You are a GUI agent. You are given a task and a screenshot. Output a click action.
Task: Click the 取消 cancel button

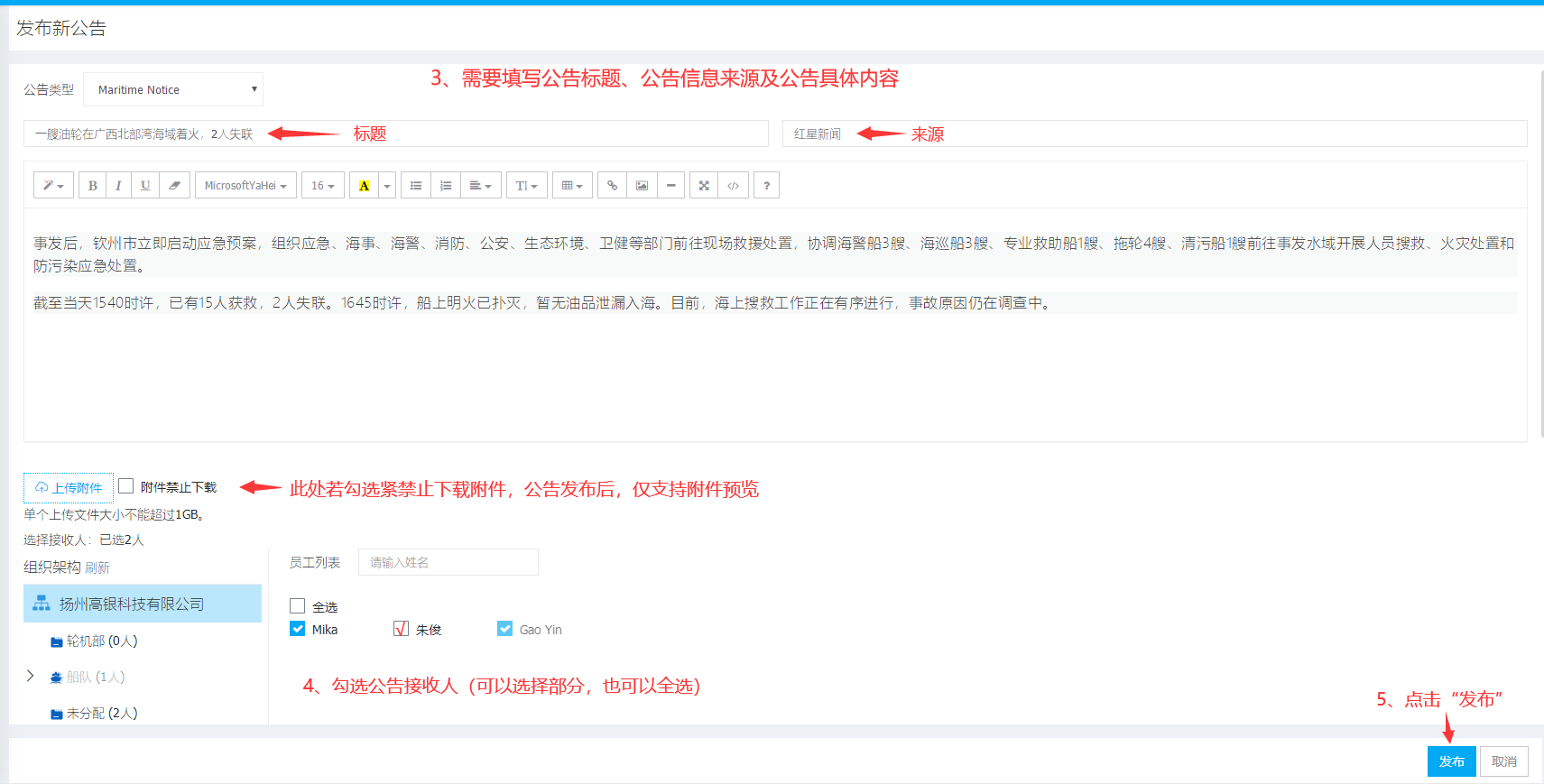coord(1504,761)
